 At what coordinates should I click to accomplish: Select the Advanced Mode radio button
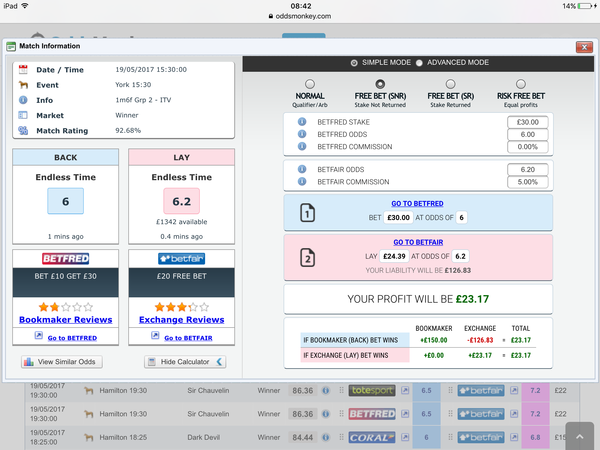pos(419,63)
